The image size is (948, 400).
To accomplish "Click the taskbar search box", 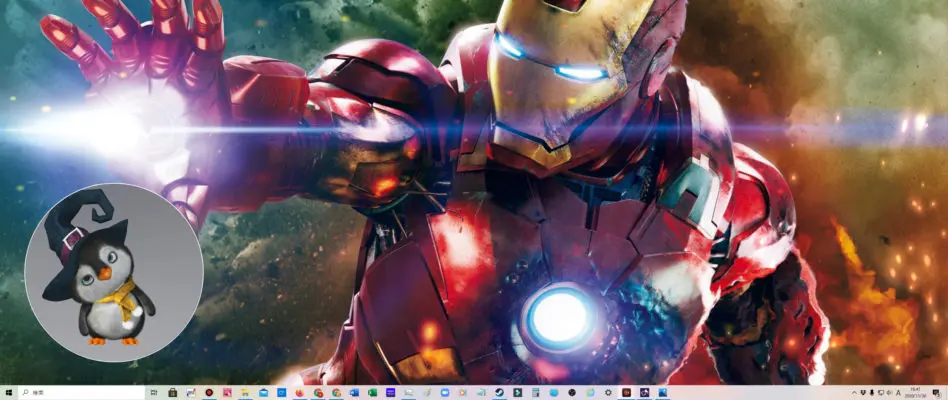I will [x=82, y=393].
